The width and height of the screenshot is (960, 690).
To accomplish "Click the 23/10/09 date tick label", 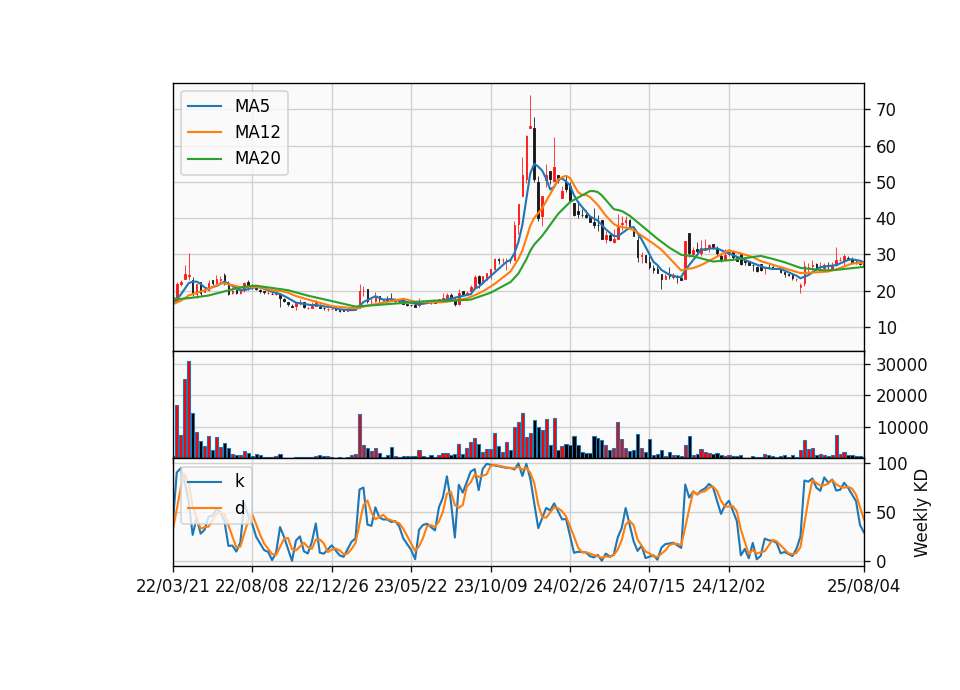I will click(490, 587).
